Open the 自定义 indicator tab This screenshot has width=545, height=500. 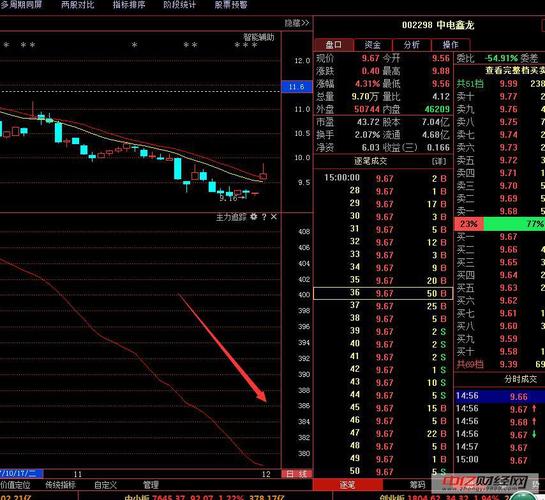pos(105,485)
